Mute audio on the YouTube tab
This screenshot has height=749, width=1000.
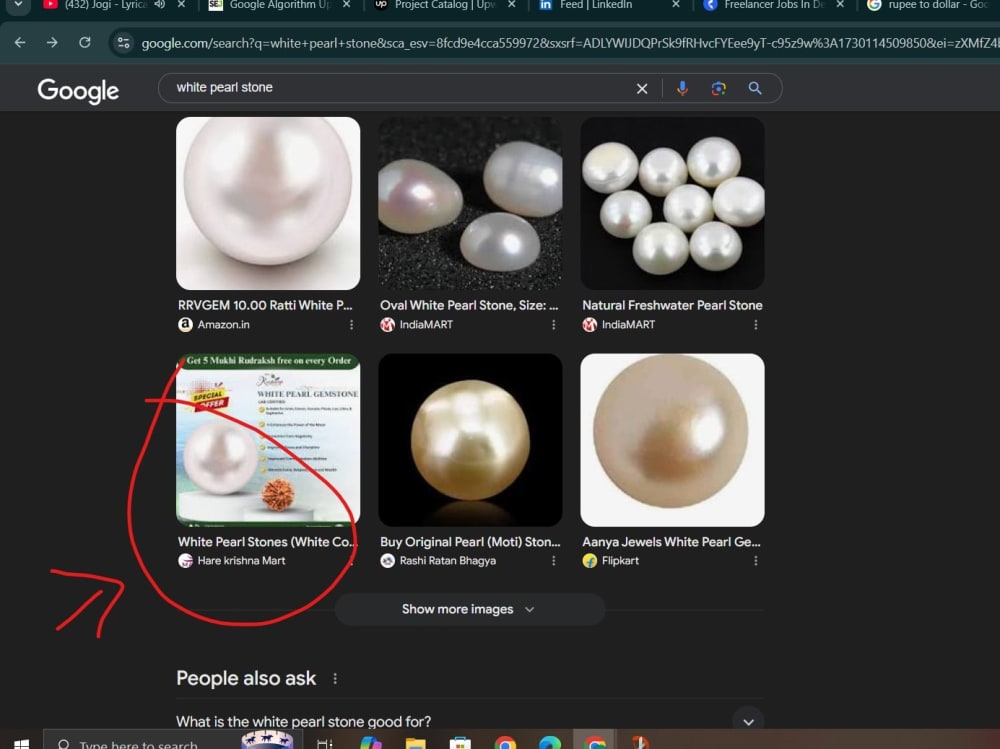click(159, 4)
